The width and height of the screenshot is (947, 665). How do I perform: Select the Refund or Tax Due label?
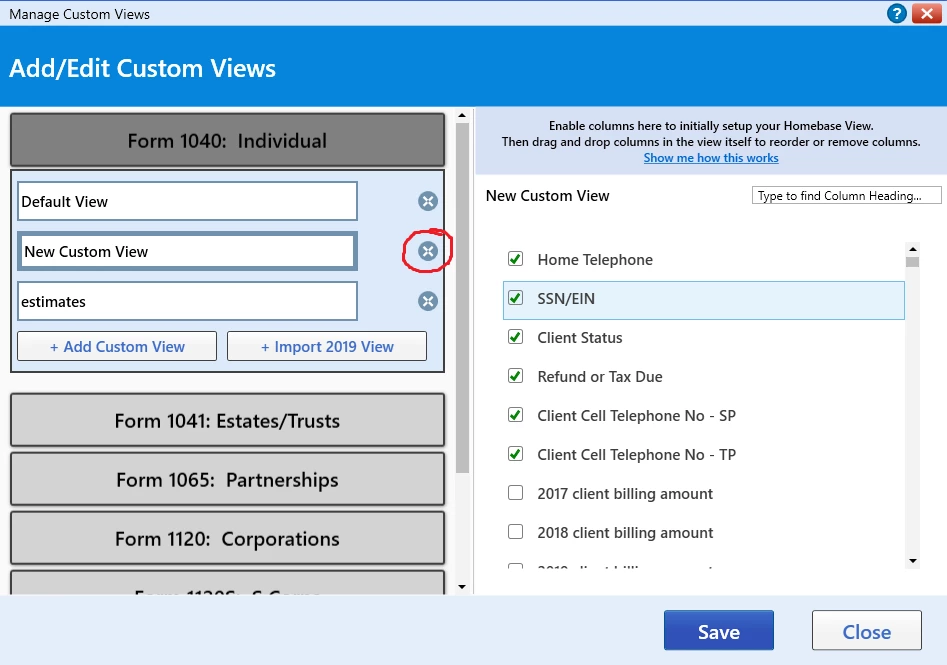600,377
